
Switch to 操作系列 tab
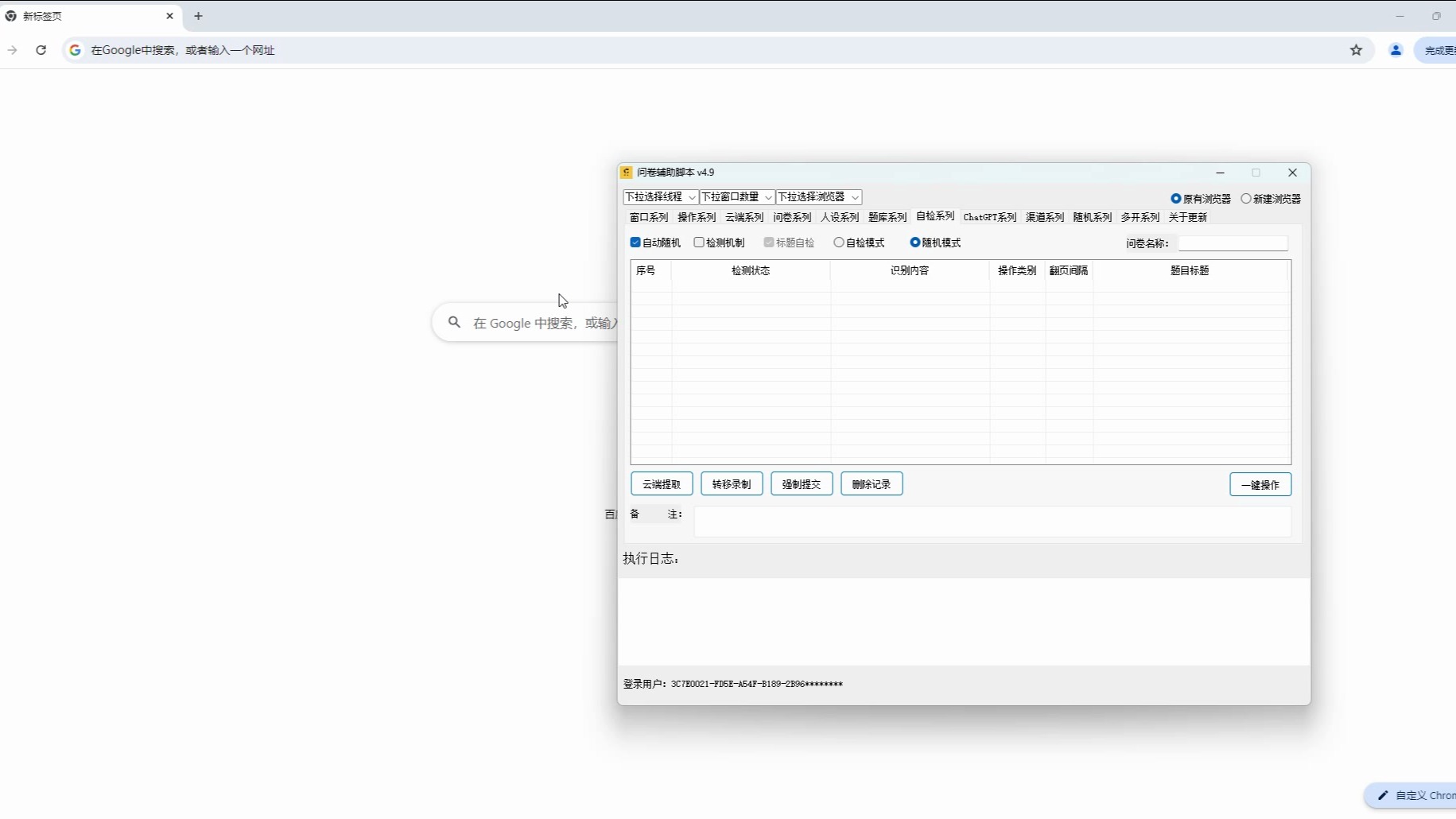click(x=697, y=217)
